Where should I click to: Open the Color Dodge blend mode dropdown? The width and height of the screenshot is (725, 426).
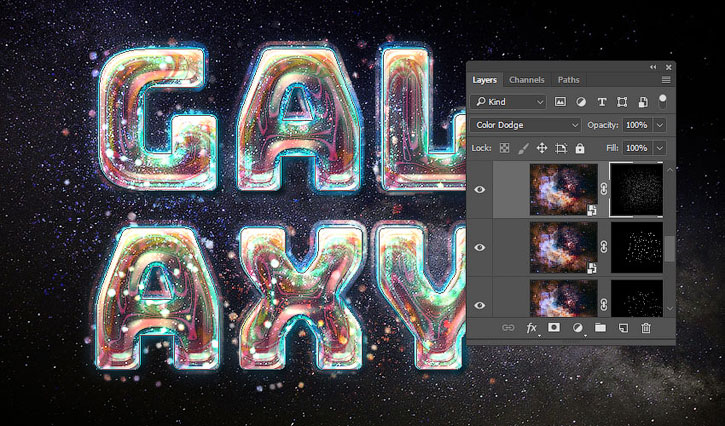[x=525, y=125]
